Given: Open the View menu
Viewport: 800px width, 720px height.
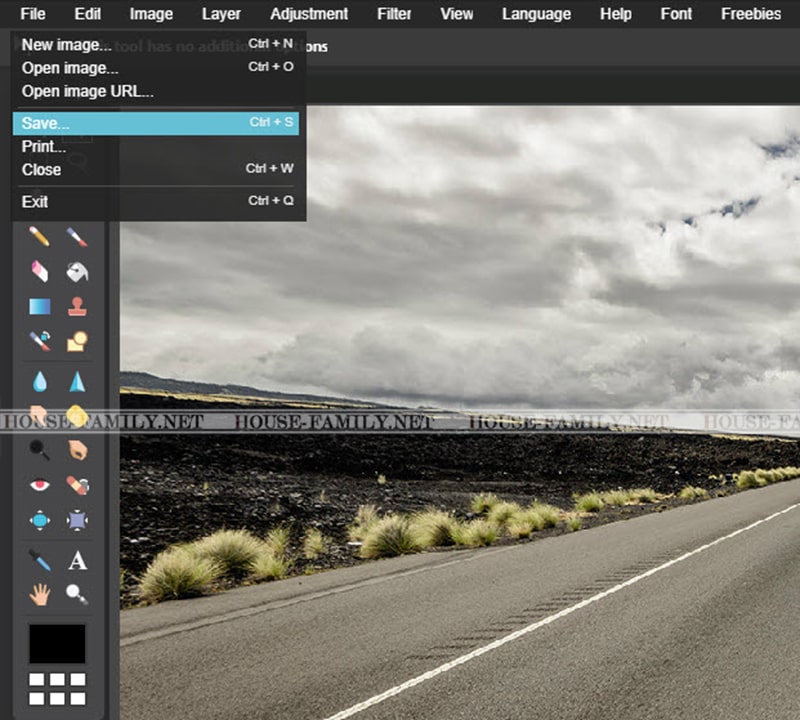Looking at the screenshot, I should tap(457, 14).
